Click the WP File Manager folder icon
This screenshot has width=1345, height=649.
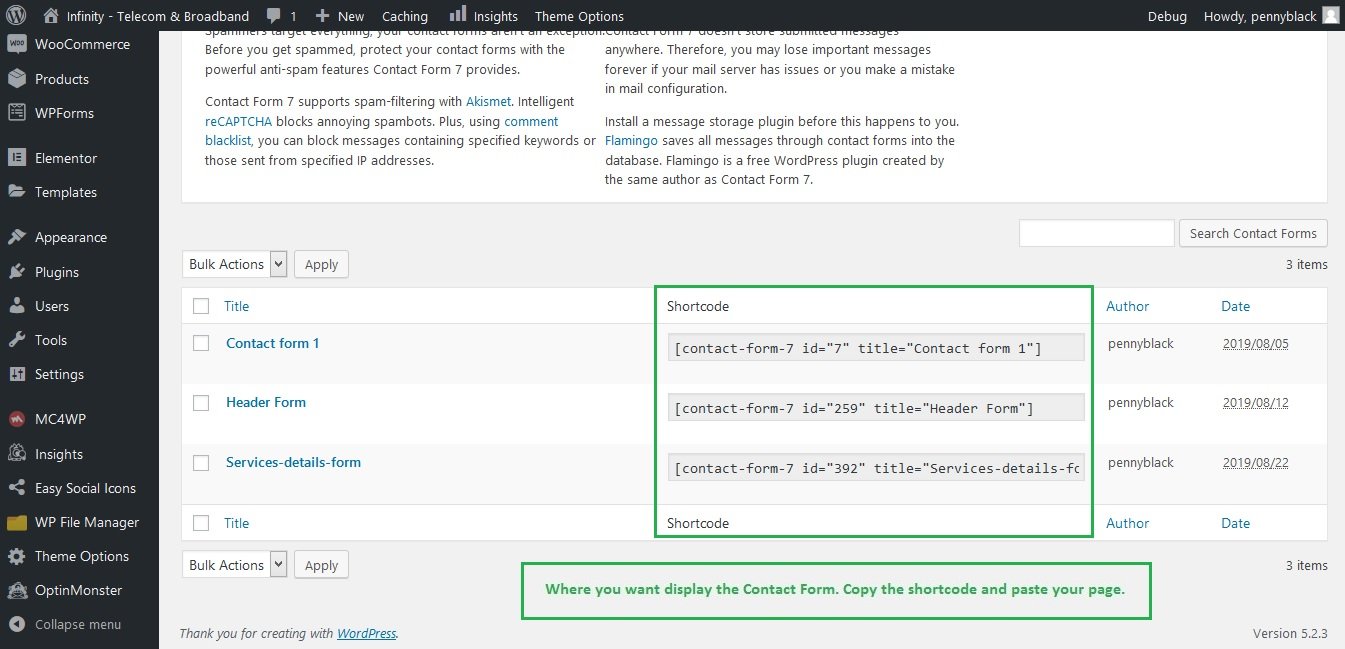pyautogui.click(x=16, y=522)
